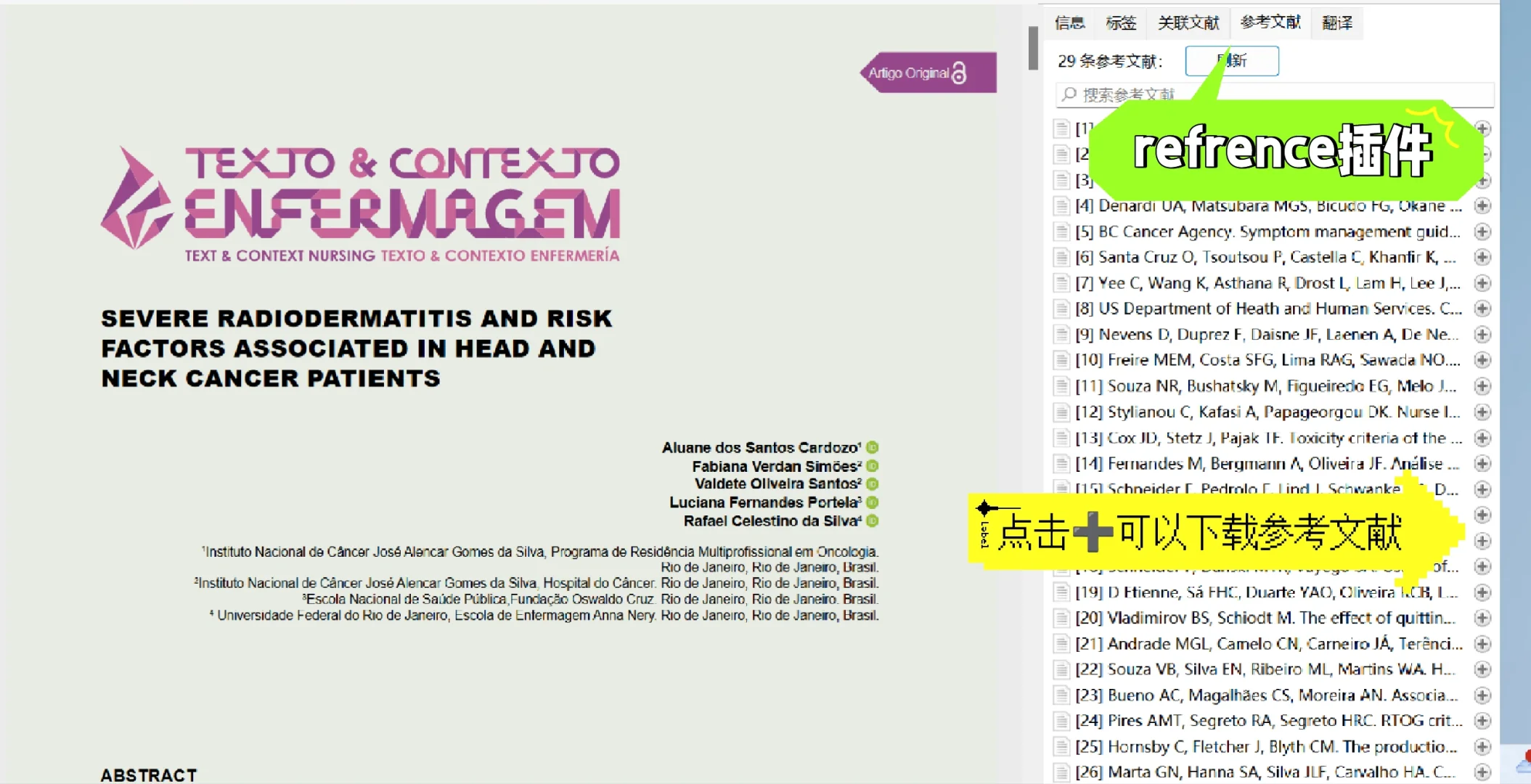Click plus icon beside reference [20] Vladimirov BS
The height and width of the screenshot is (784, 1531).
pyautogui.click(x=1482, y=618)
